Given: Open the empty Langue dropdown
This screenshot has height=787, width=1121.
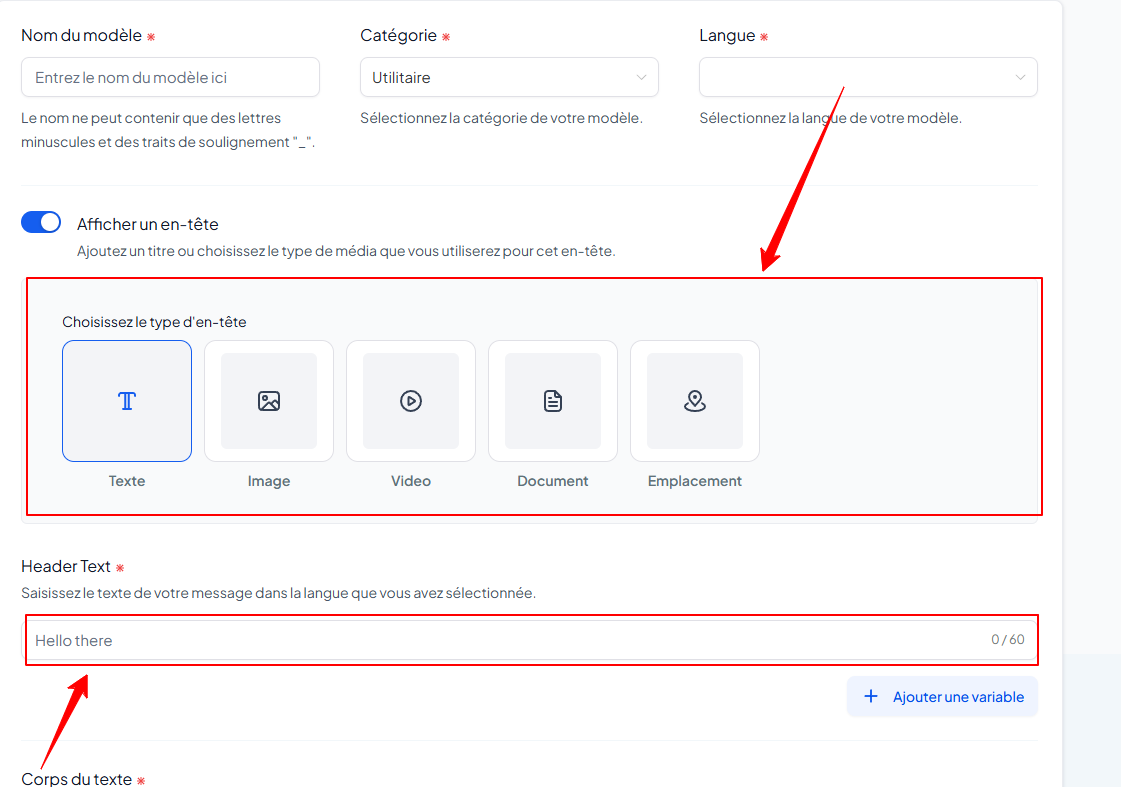Looking at the screenshot, I should pos(868,77).
